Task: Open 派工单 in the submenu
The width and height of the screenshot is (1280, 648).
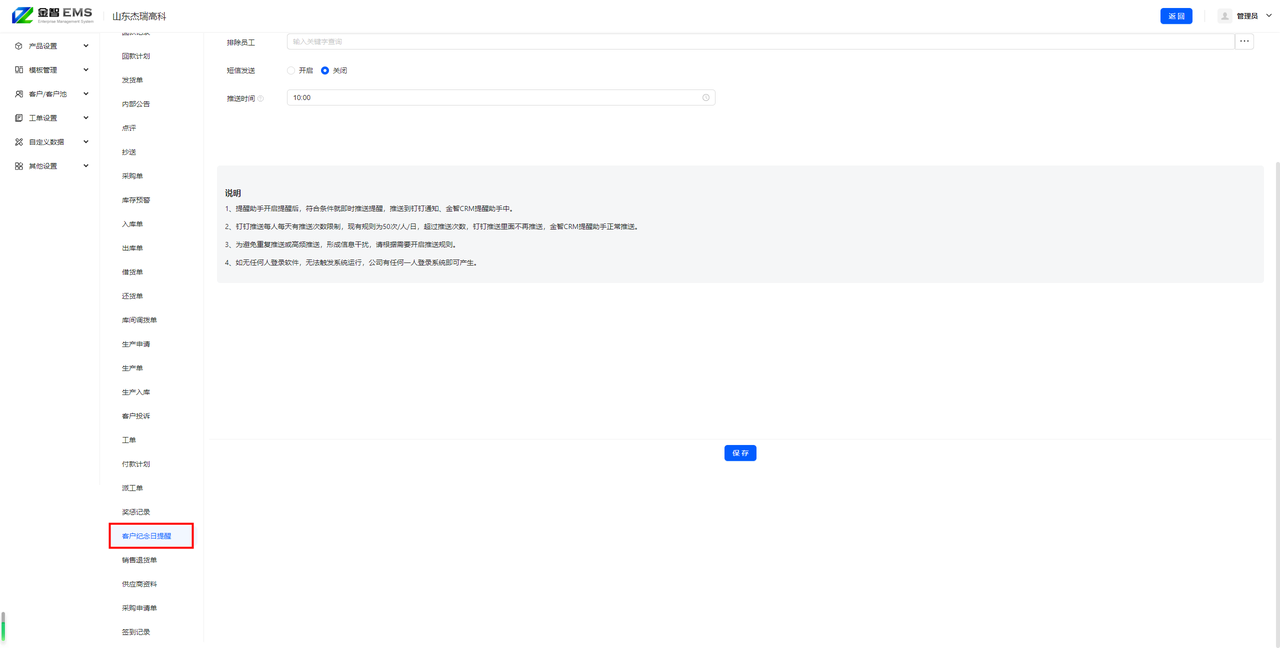Action: (133, 488)
